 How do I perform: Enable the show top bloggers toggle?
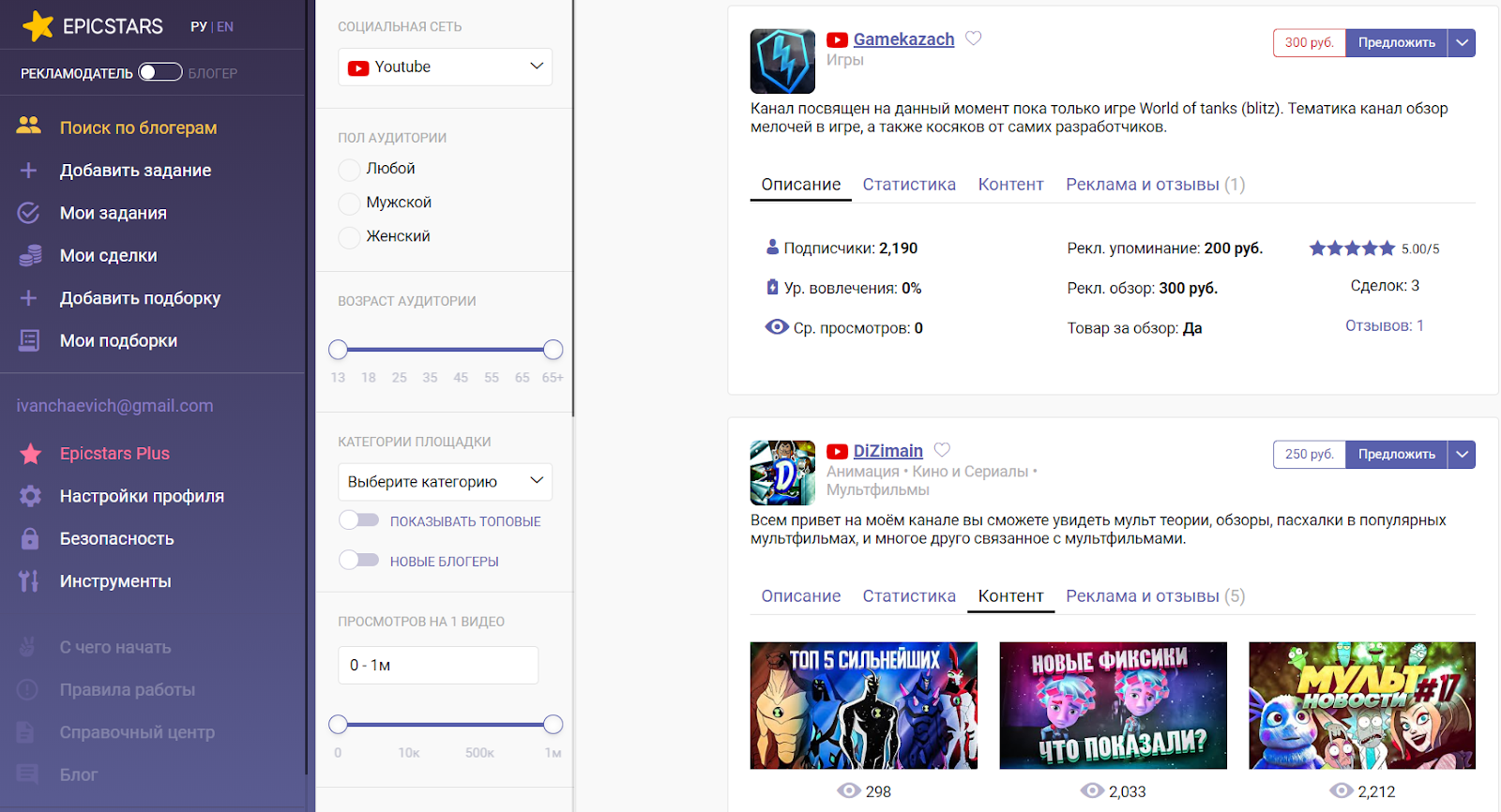point(359,520)
